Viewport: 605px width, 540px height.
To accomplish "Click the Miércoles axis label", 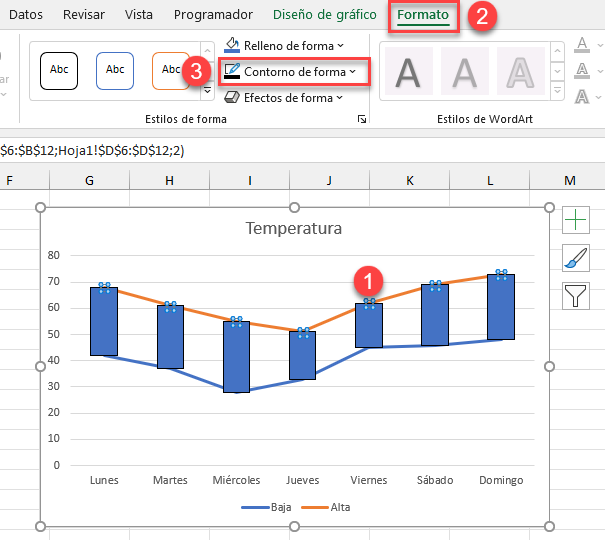I will coord(236,480).
